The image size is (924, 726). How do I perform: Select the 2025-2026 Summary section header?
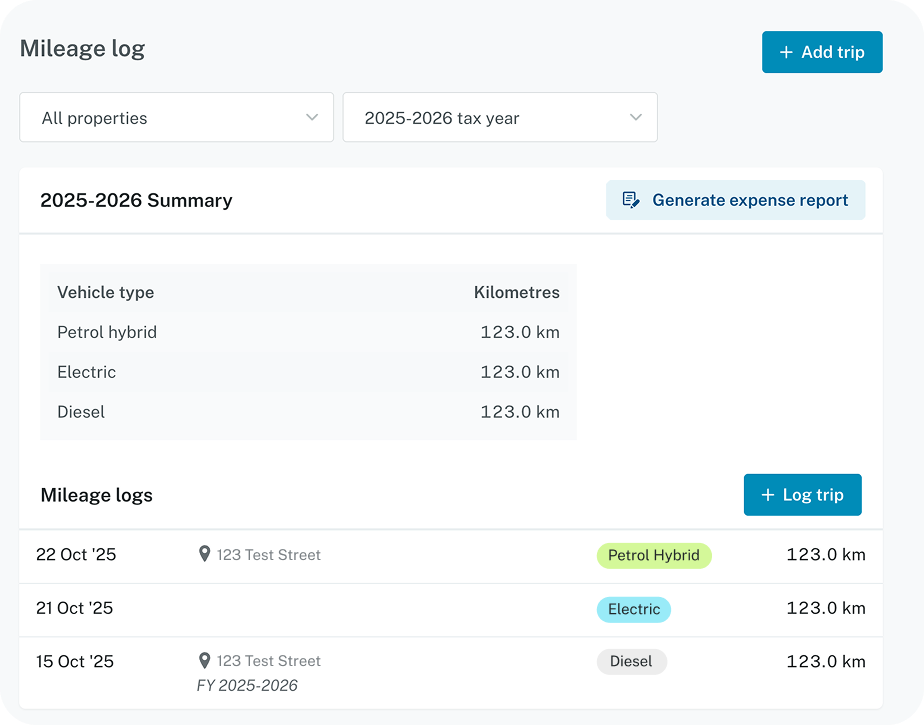click(136, 200)
